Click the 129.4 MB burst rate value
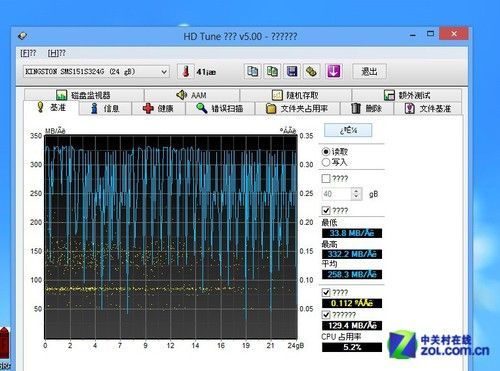Screen dimensions: 500x371 pyautogui.click(x=352, y=326)
